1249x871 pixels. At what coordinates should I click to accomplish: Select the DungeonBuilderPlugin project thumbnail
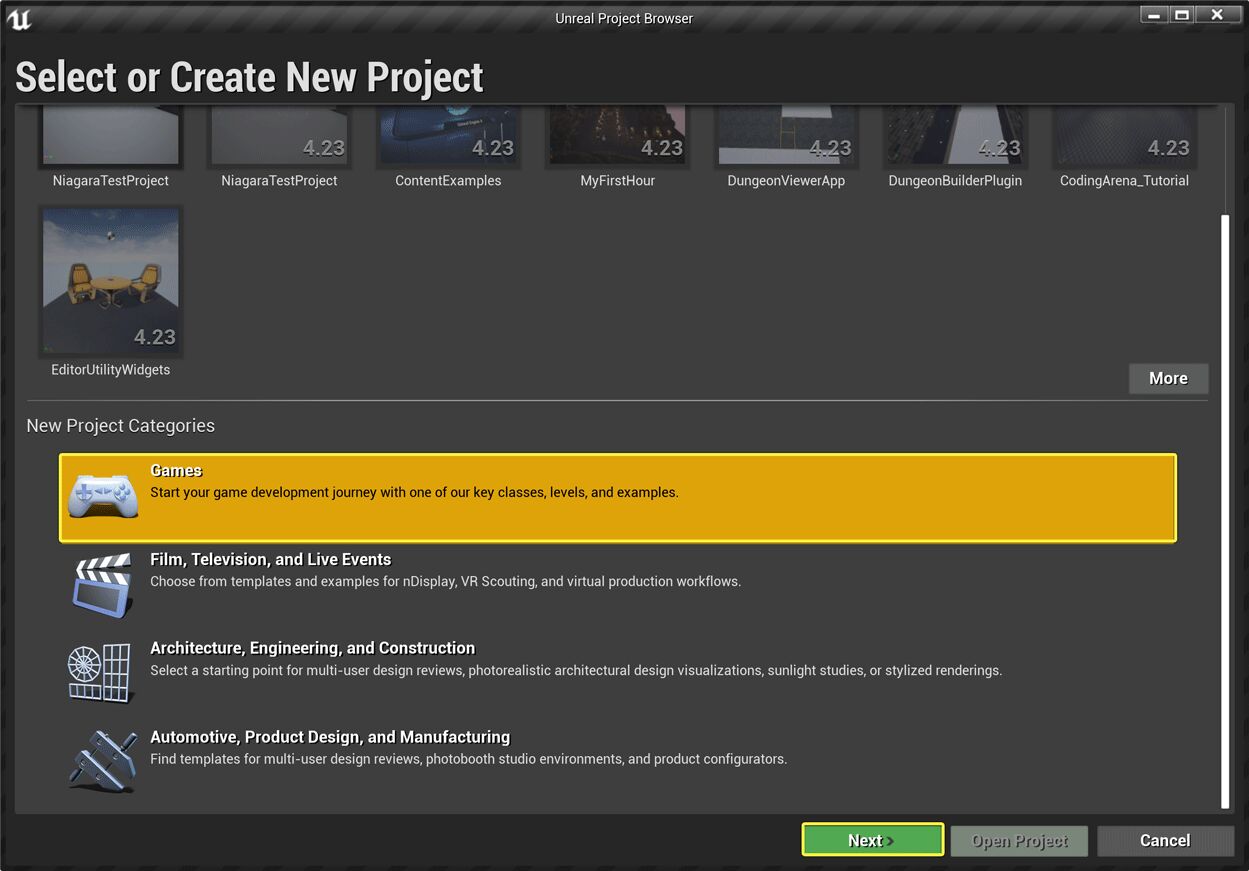point(955,136)
